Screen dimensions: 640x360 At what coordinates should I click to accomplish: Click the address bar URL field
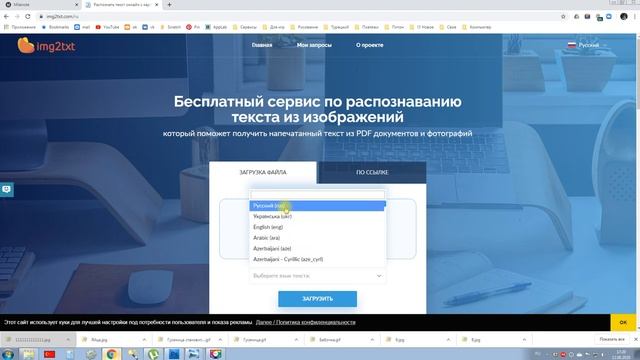tap(298, 16)
